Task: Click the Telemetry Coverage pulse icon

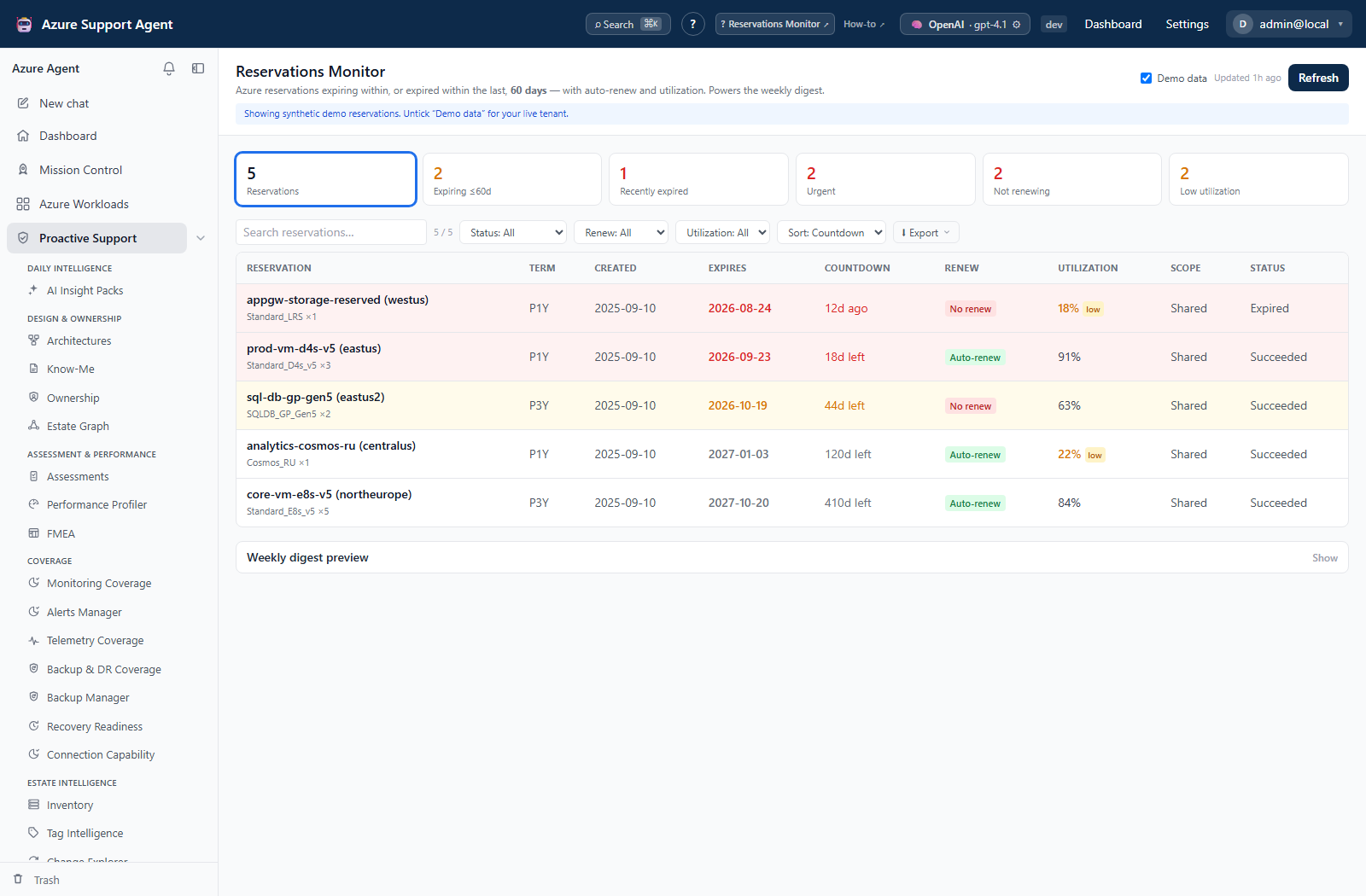Action: [x=33, y=640]
